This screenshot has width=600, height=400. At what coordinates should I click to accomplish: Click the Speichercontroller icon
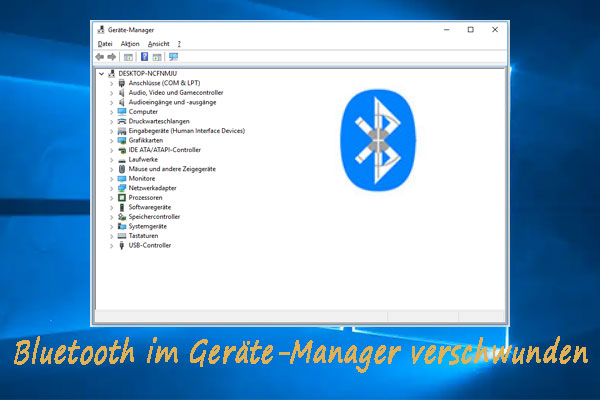(x=122, y=217)
